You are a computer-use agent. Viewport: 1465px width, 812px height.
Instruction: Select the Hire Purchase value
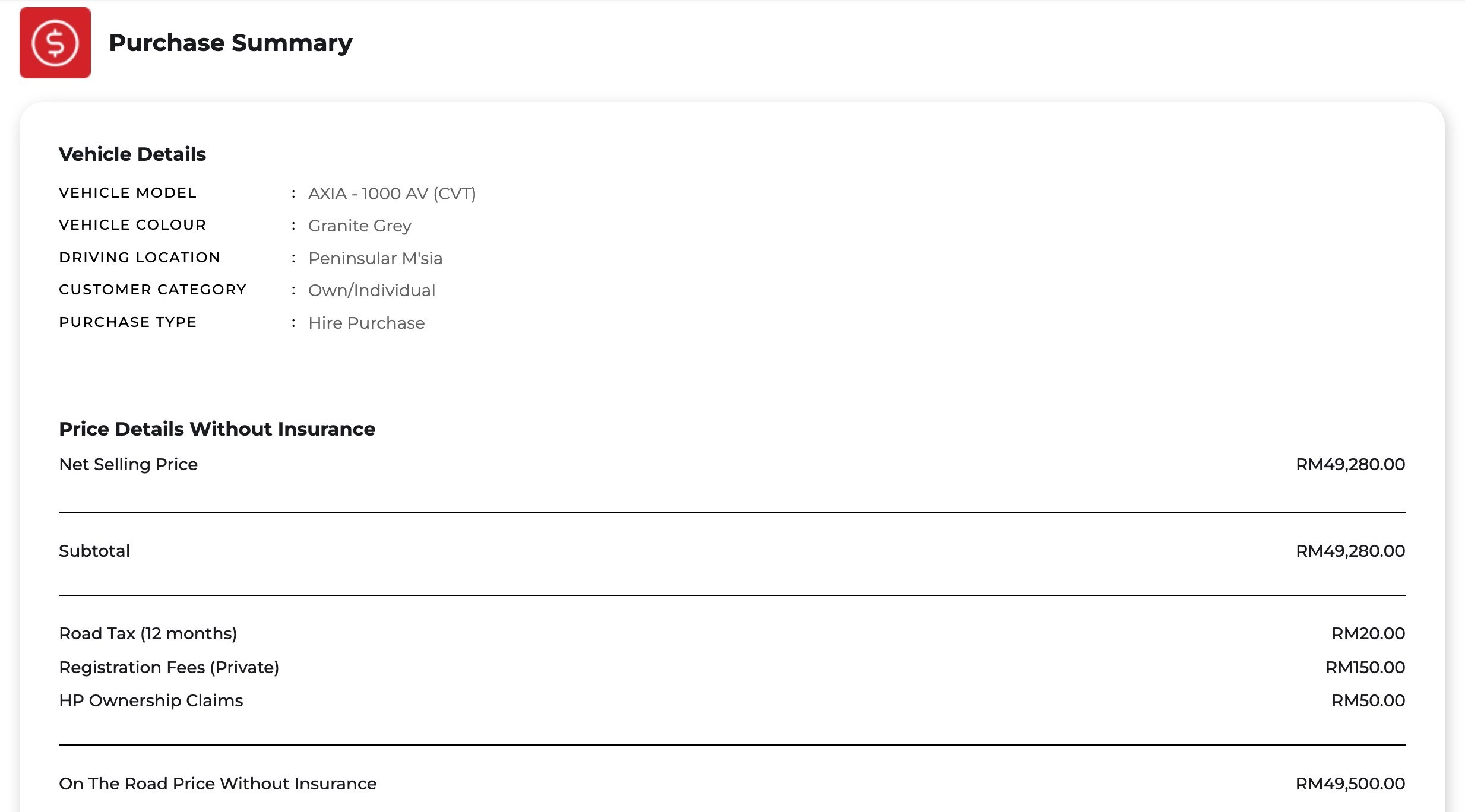[366, 323]
